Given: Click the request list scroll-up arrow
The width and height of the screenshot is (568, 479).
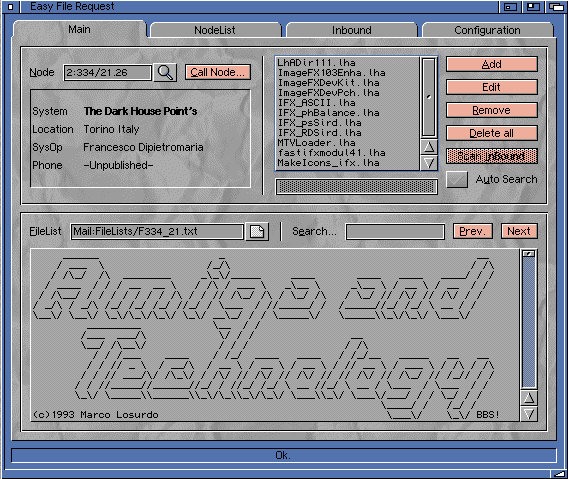Looking at the screenshot, I should coord(429,147).
